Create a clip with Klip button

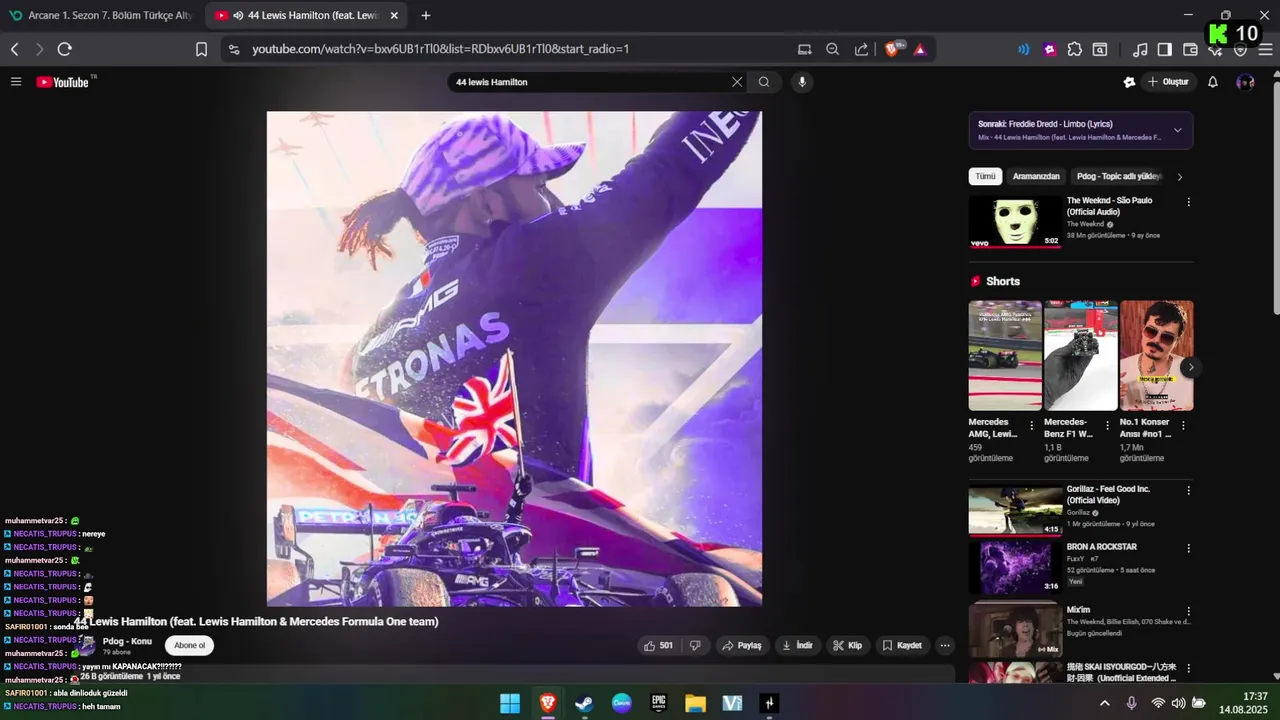point(847,645)
